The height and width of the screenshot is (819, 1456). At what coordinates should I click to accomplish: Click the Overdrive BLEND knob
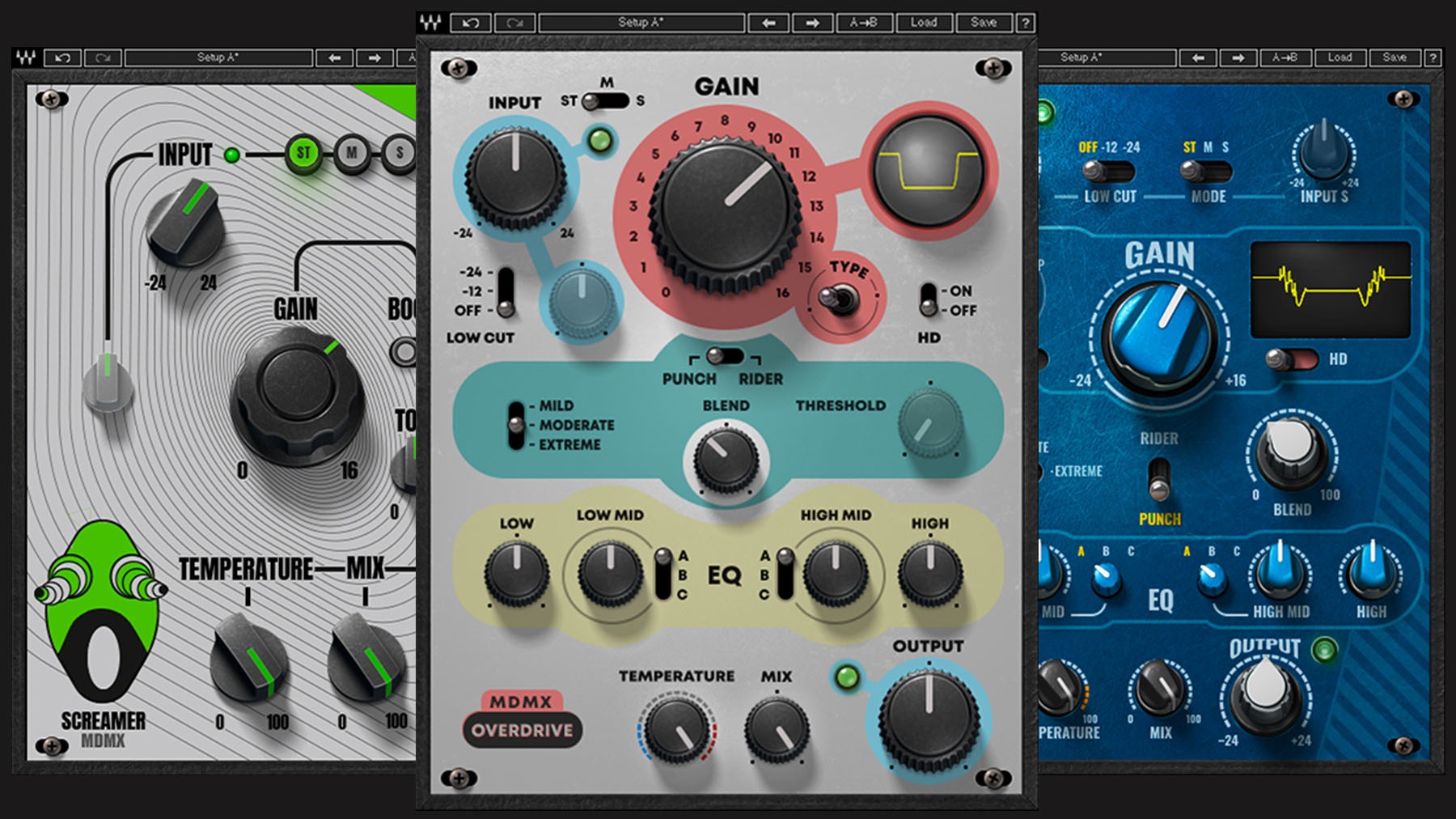[726, 459]
